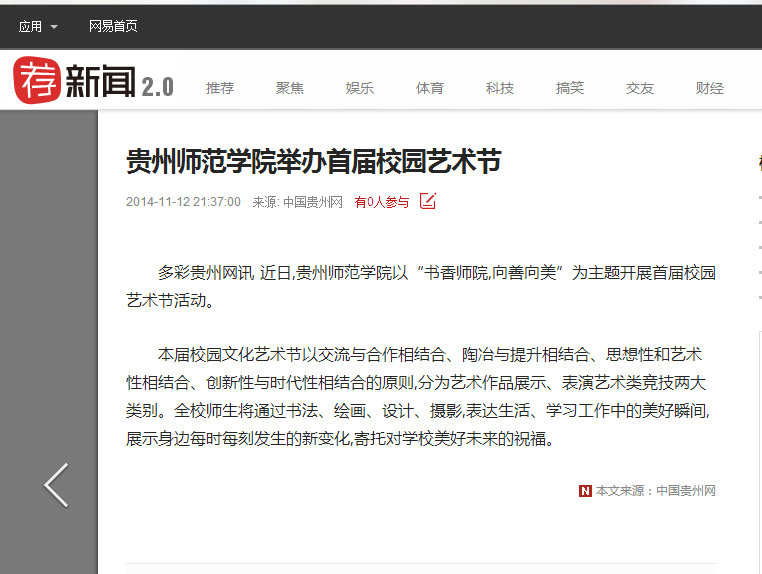This screenshot has height=574, width=762.
Task: Go to previous article with left arrow
Action: coord(56,485)
